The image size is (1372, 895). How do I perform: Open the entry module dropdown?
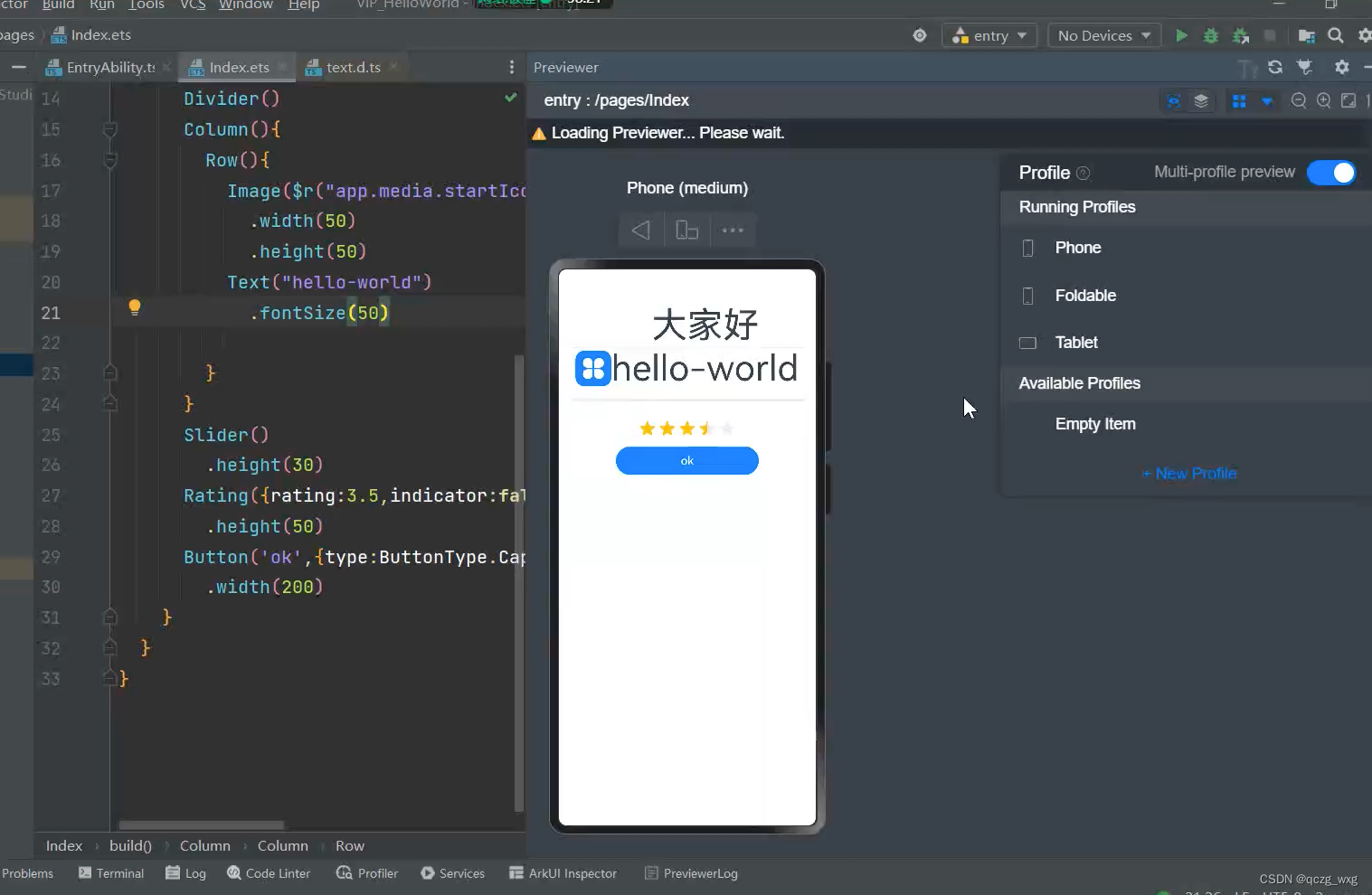coord(990,35)
